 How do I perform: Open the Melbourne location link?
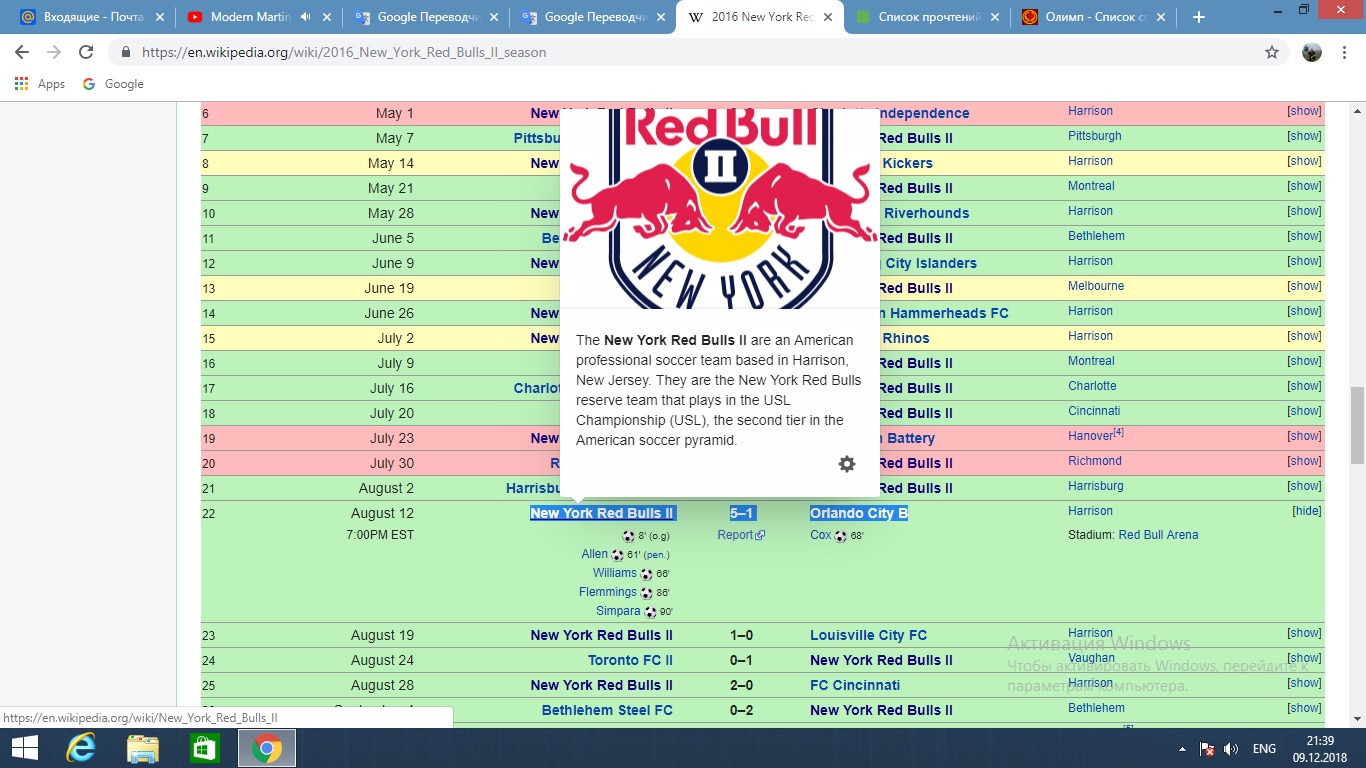1096,286
